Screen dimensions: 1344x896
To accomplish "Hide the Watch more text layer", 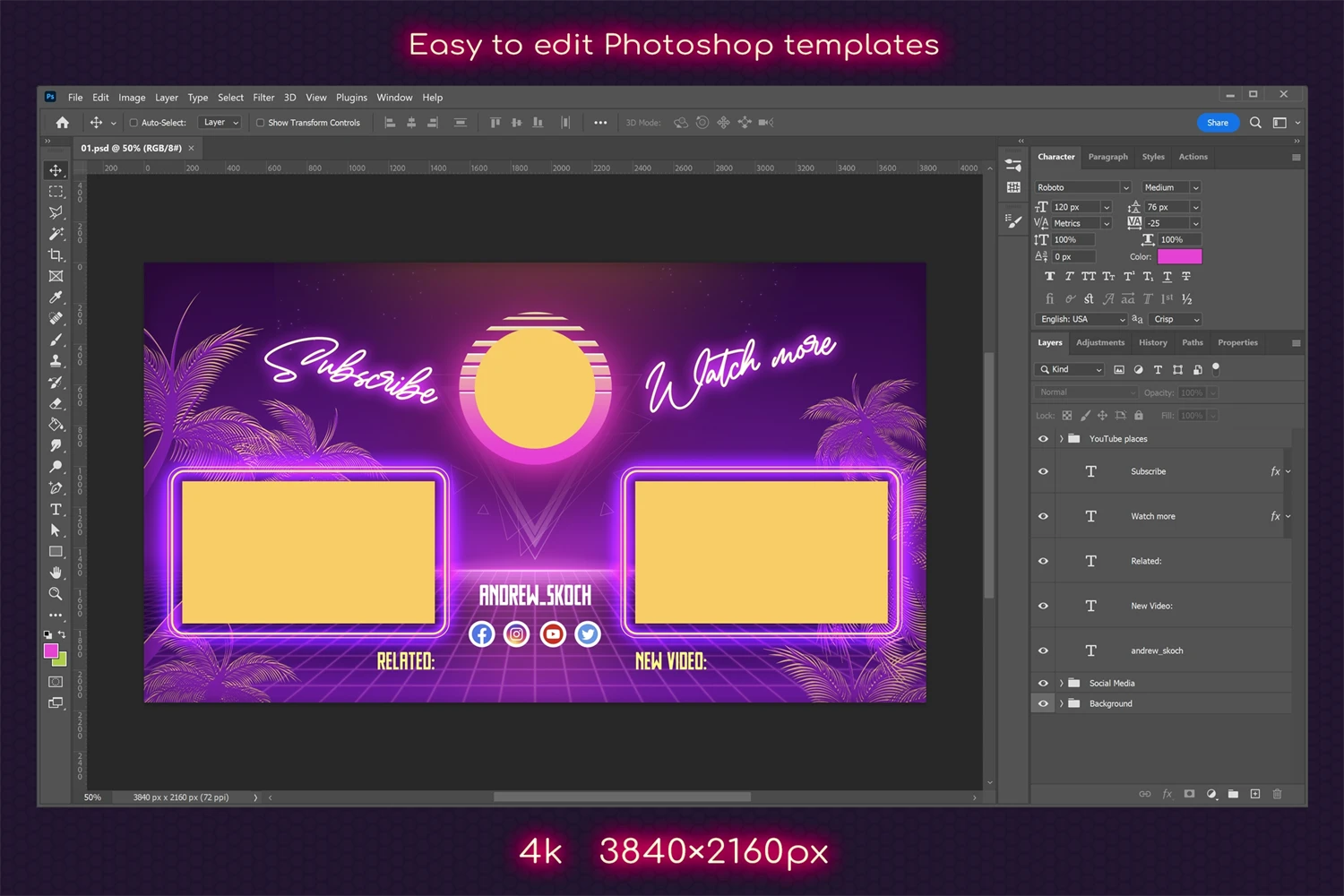I will pyautogui.click(x=1043, y=516).
